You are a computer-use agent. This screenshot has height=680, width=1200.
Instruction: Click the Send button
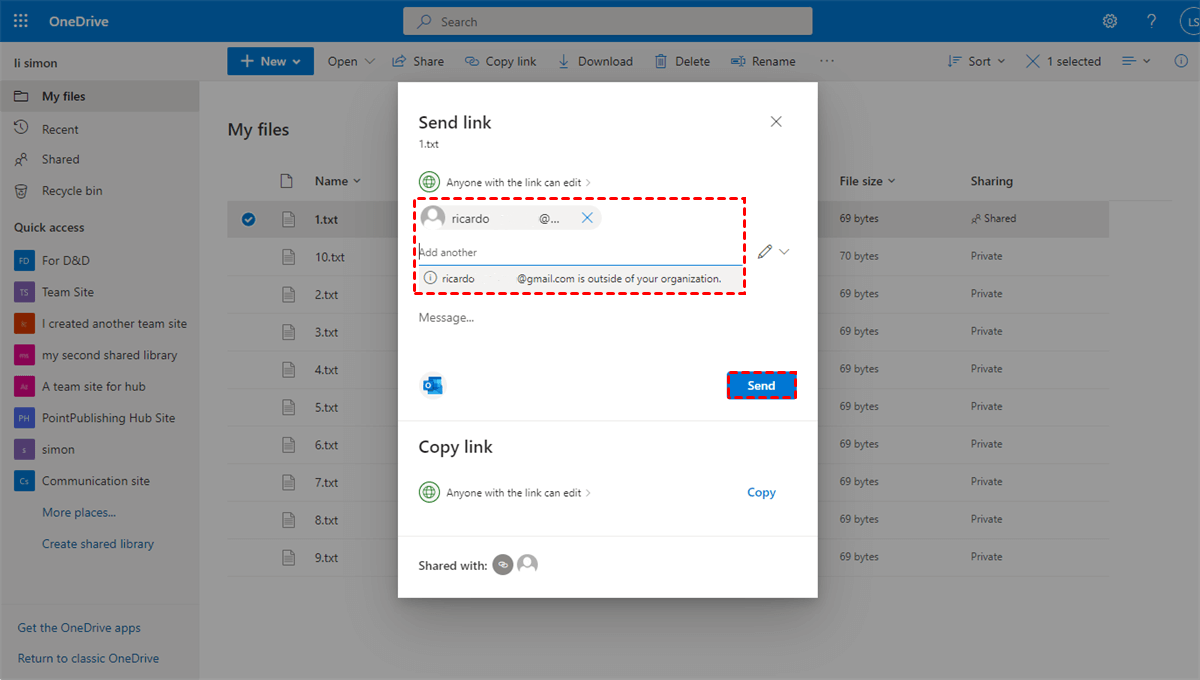(761, 386)
